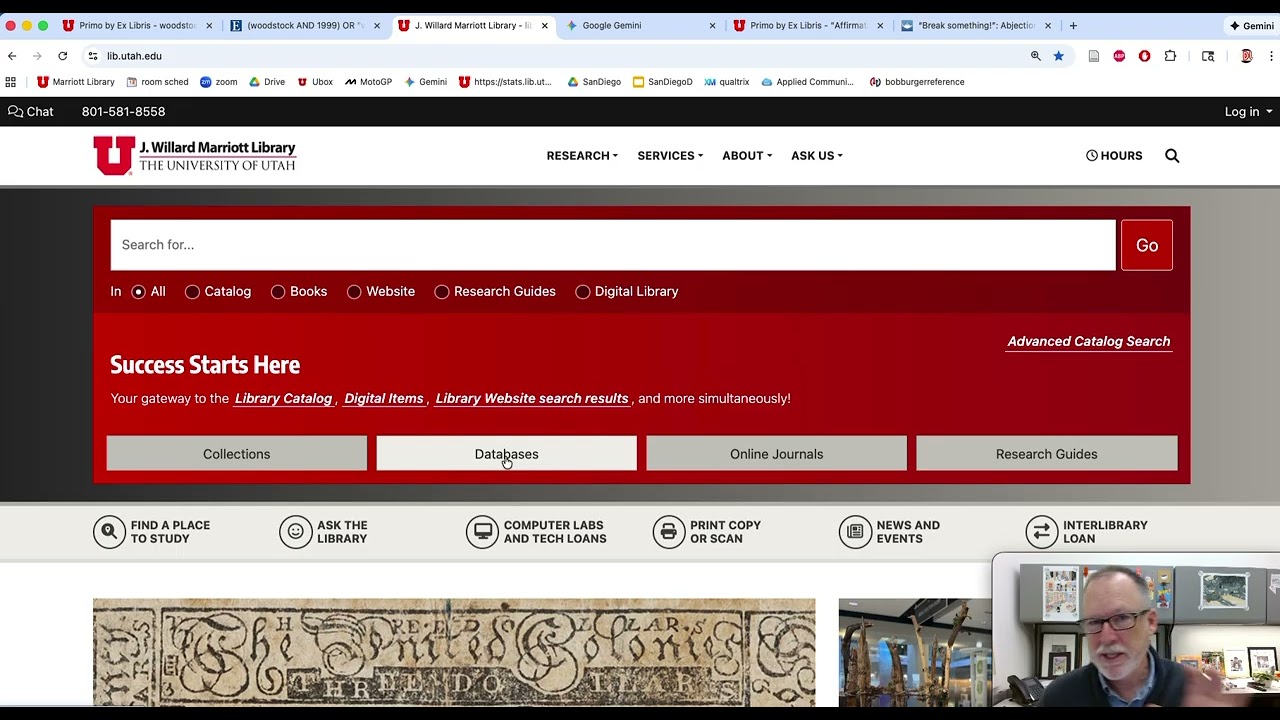This screenshot has height=720, width=1280.
Task: Open the zoom bookmark
Action: [218, 82]
